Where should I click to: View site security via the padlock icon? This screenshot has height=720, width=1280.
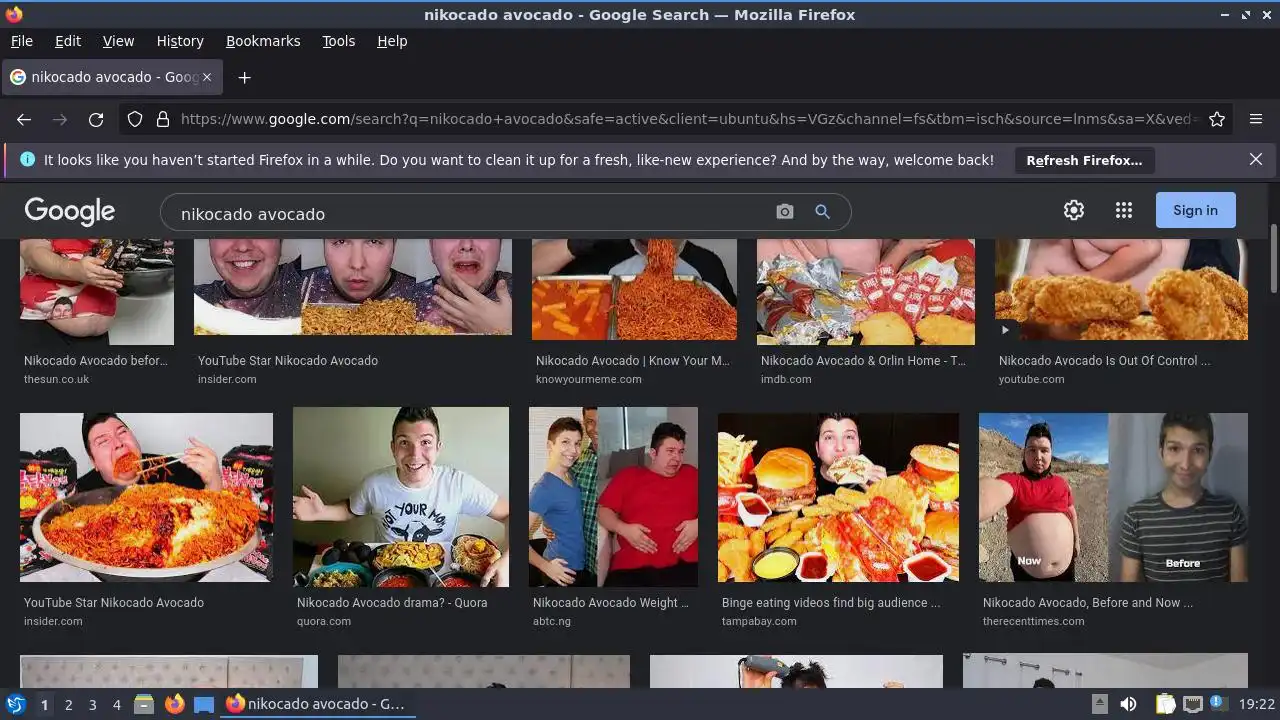(x=163, y=119)
